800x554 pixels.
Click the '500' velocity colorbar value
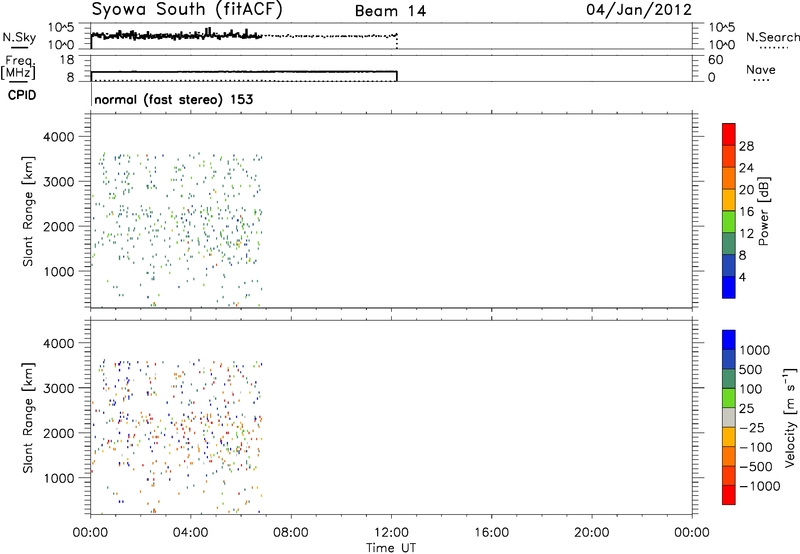(x=750, y=370)
